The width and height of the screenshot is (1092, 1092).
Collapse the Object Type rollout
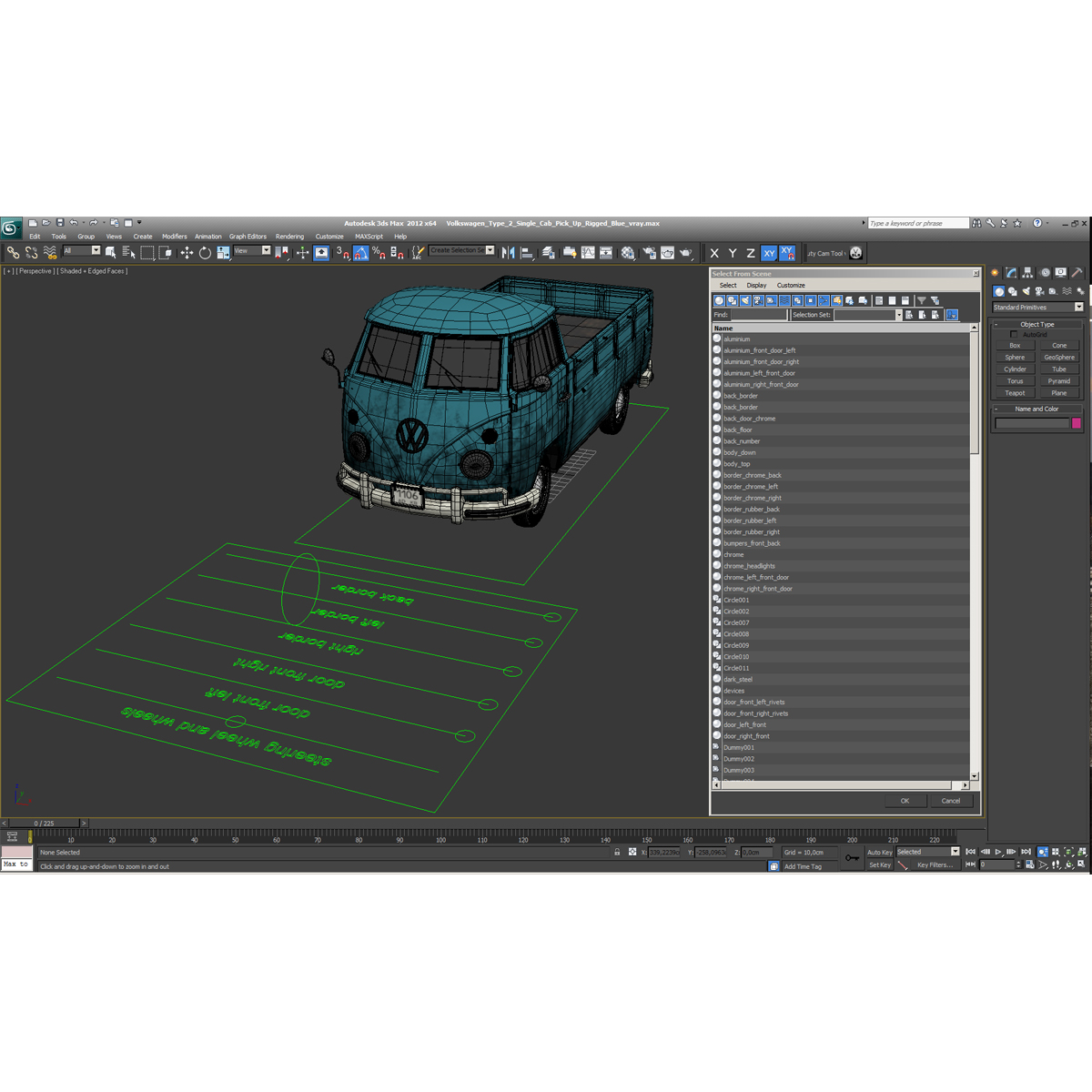click(1037, 324)
